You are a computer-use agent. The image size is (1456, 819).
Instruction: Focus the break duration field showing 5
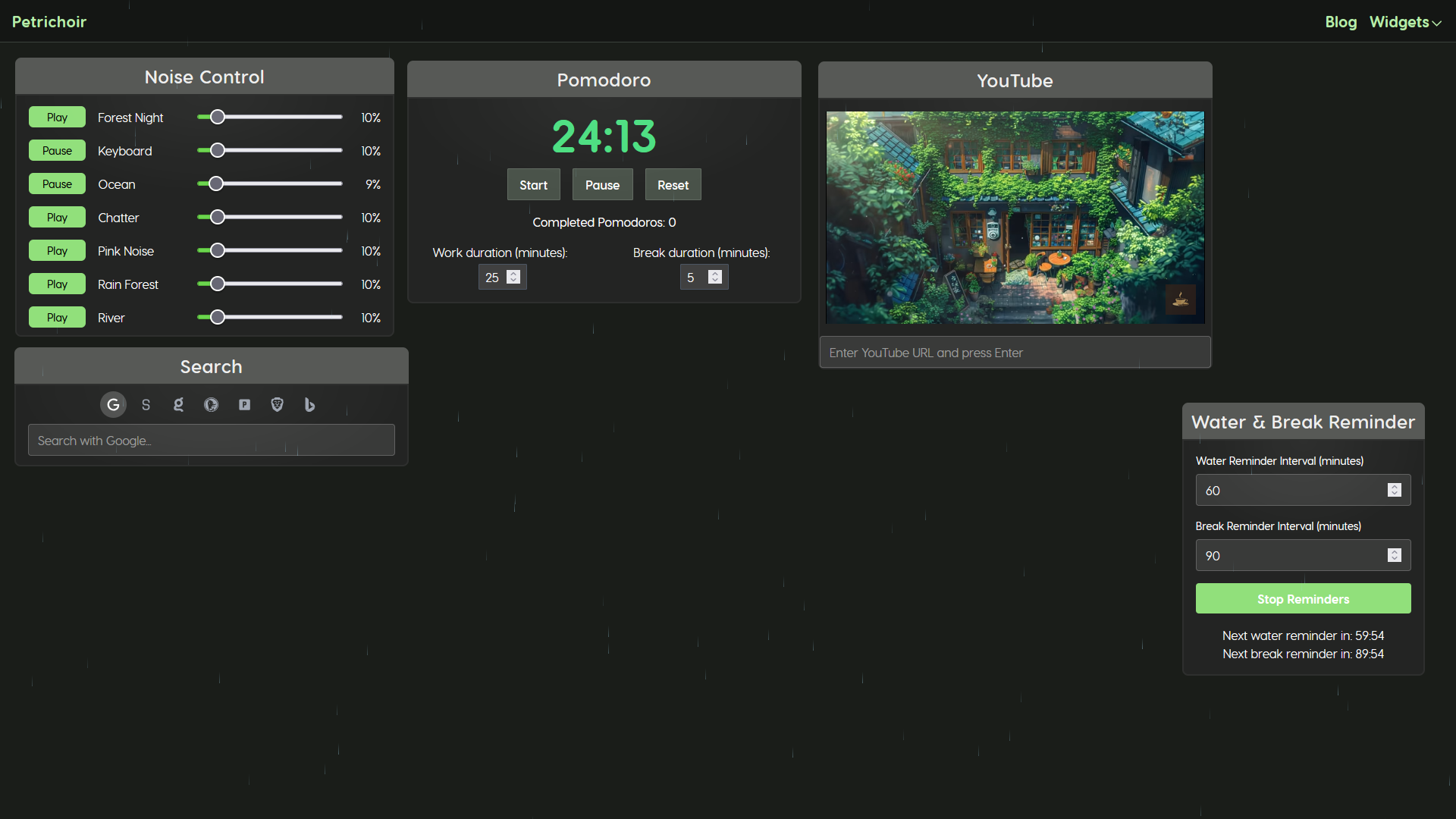pos(704,278)
